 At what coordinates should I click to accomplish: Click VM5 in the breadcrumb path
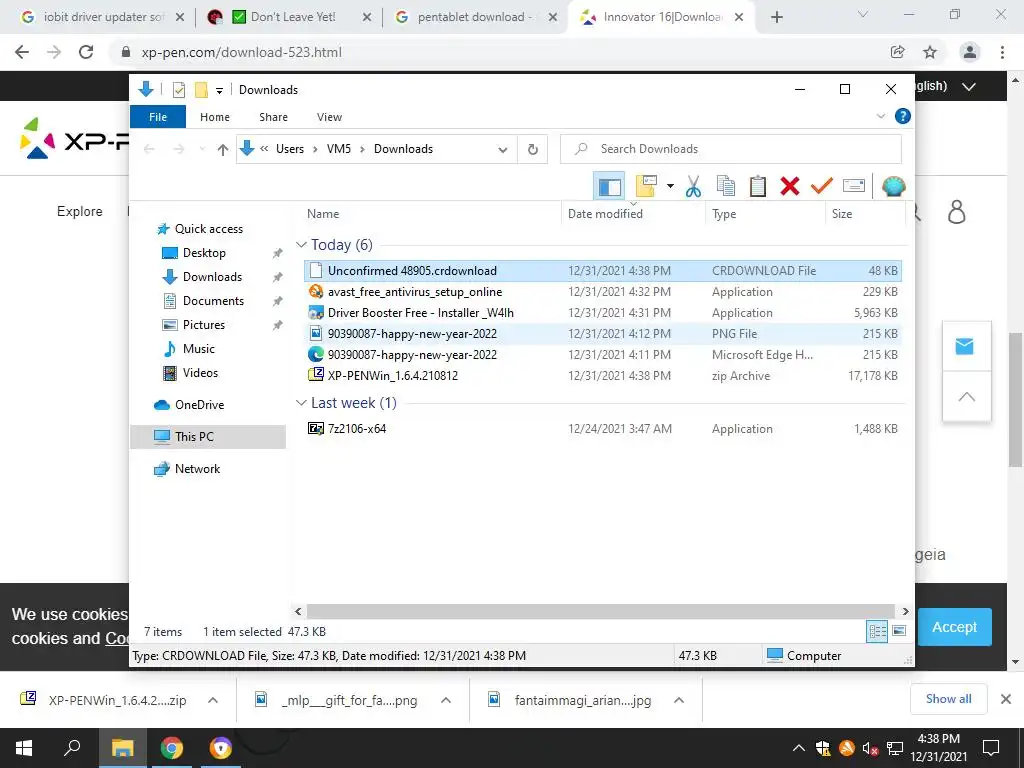(338, 149)
